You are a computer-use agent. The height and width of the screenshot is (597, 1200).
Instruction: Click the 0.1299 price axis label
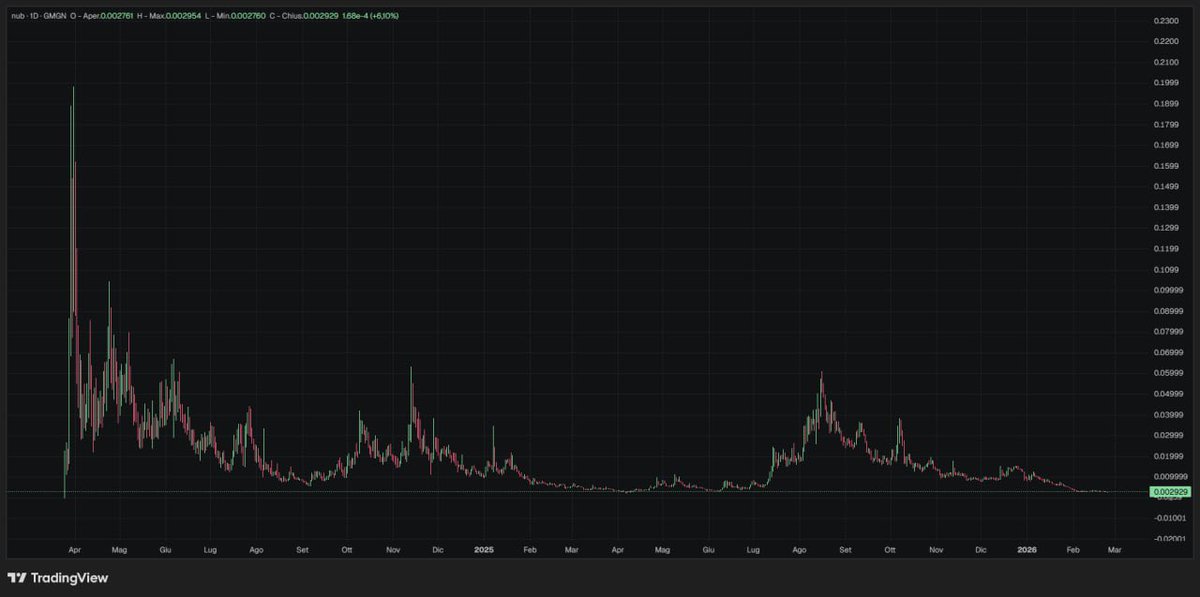[1165, 228]
